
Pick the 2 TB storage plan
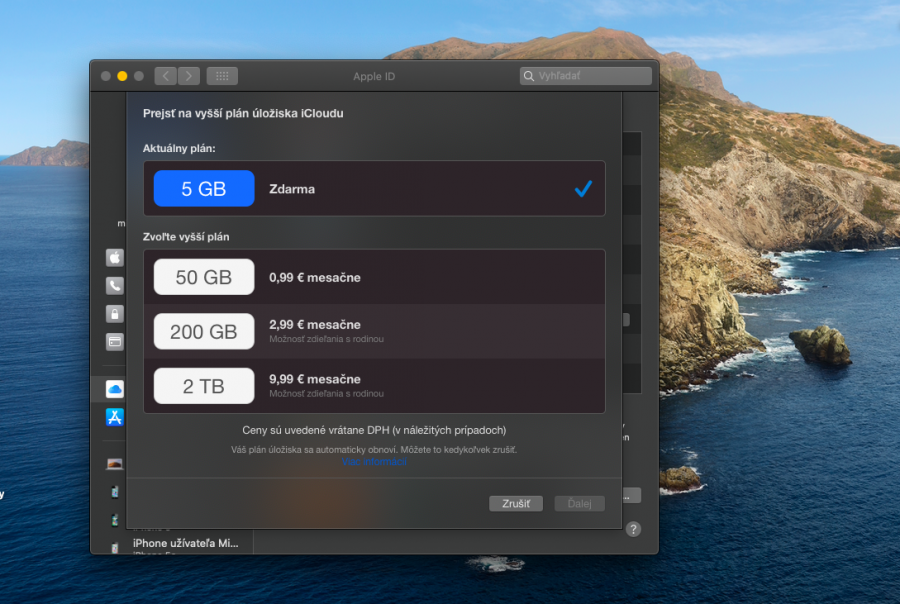pyautogui.click(x=374, y=386)
